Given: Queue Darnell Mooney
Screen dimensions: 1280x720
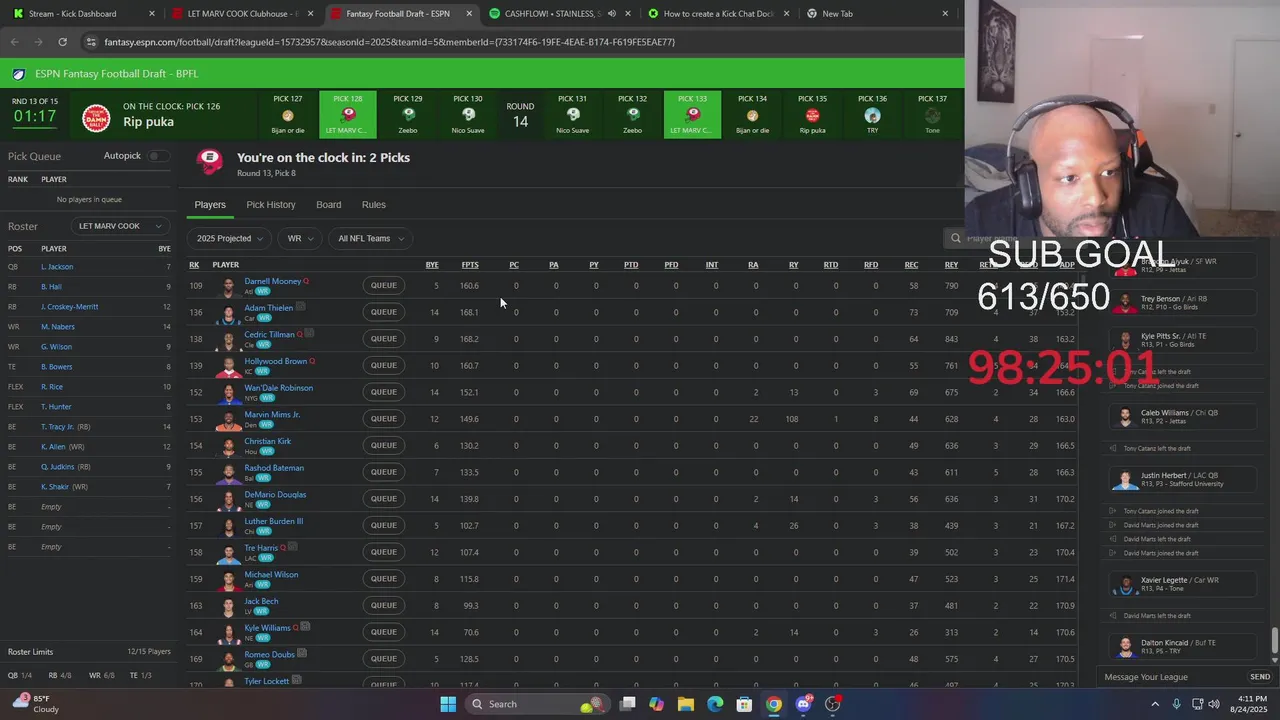Looking at the screenshot, I should click(384, 286).
